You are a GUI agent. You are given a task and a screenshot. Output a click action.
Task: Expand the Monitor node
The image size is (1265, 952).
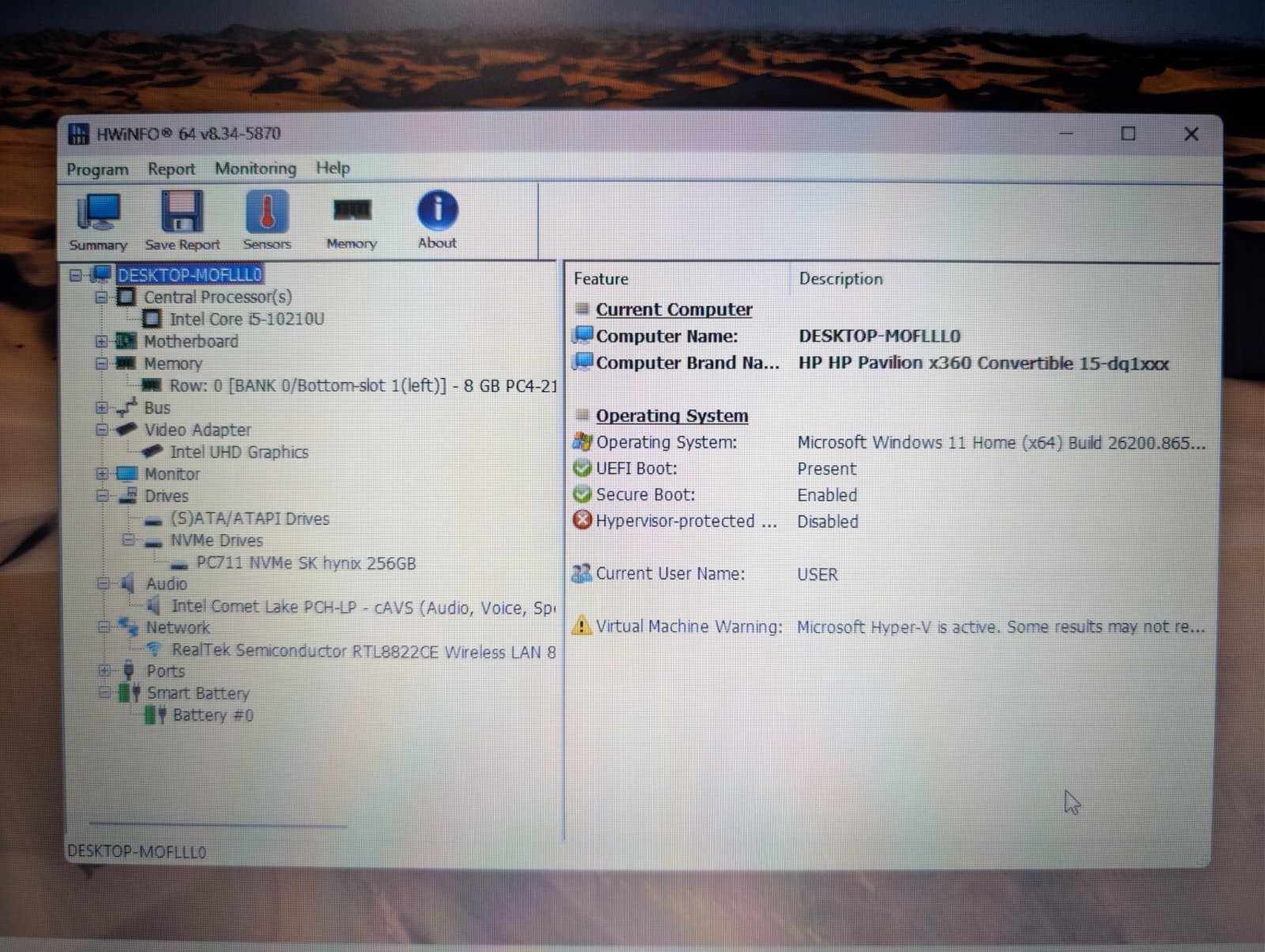pyautogui.click(x=101, y=474)
